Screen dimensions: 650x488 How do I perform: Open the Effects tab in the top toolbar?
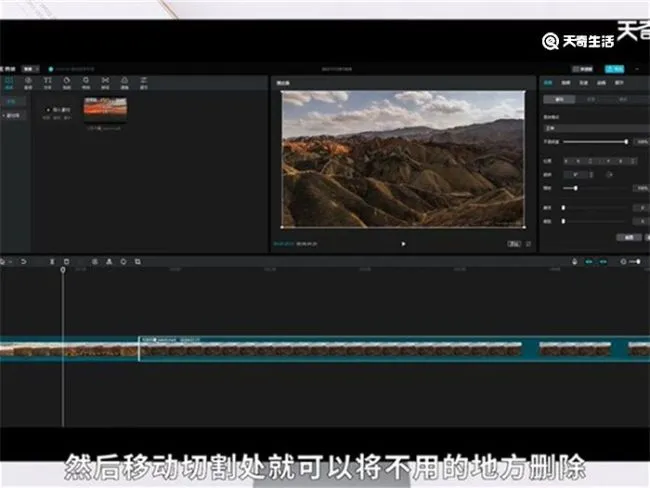pyautogui.click(x=86, y=83)
